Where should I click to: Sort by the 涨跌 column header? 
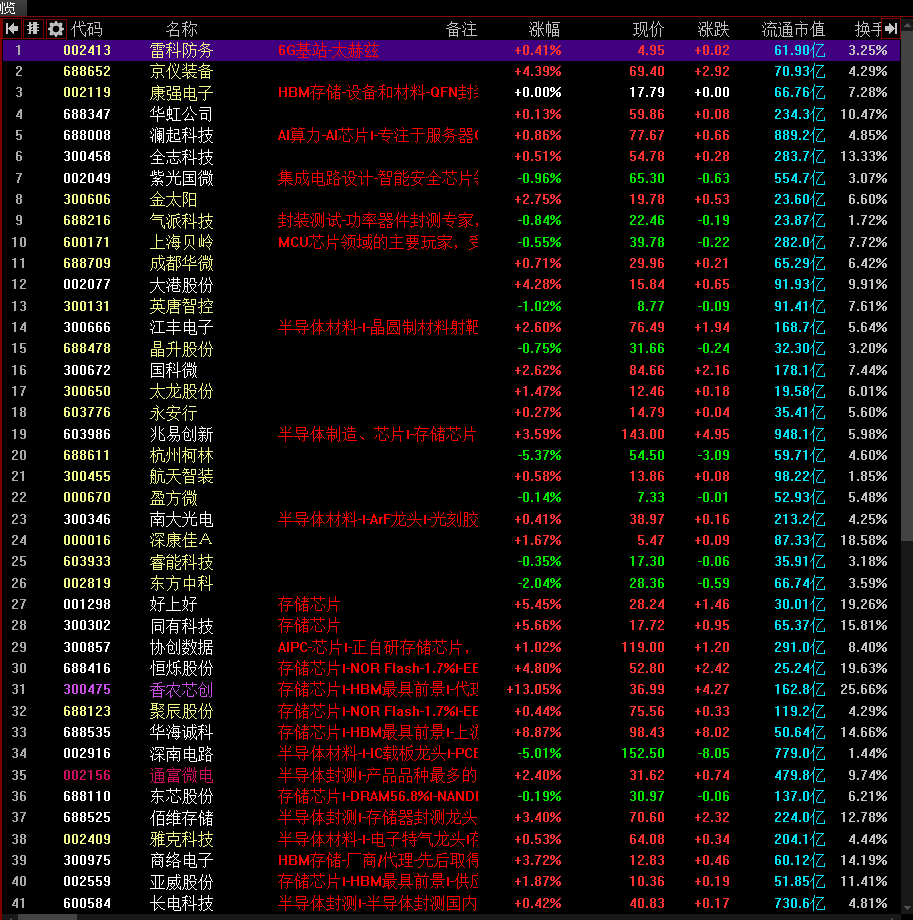pyautogui.click(x=714, y=29)
